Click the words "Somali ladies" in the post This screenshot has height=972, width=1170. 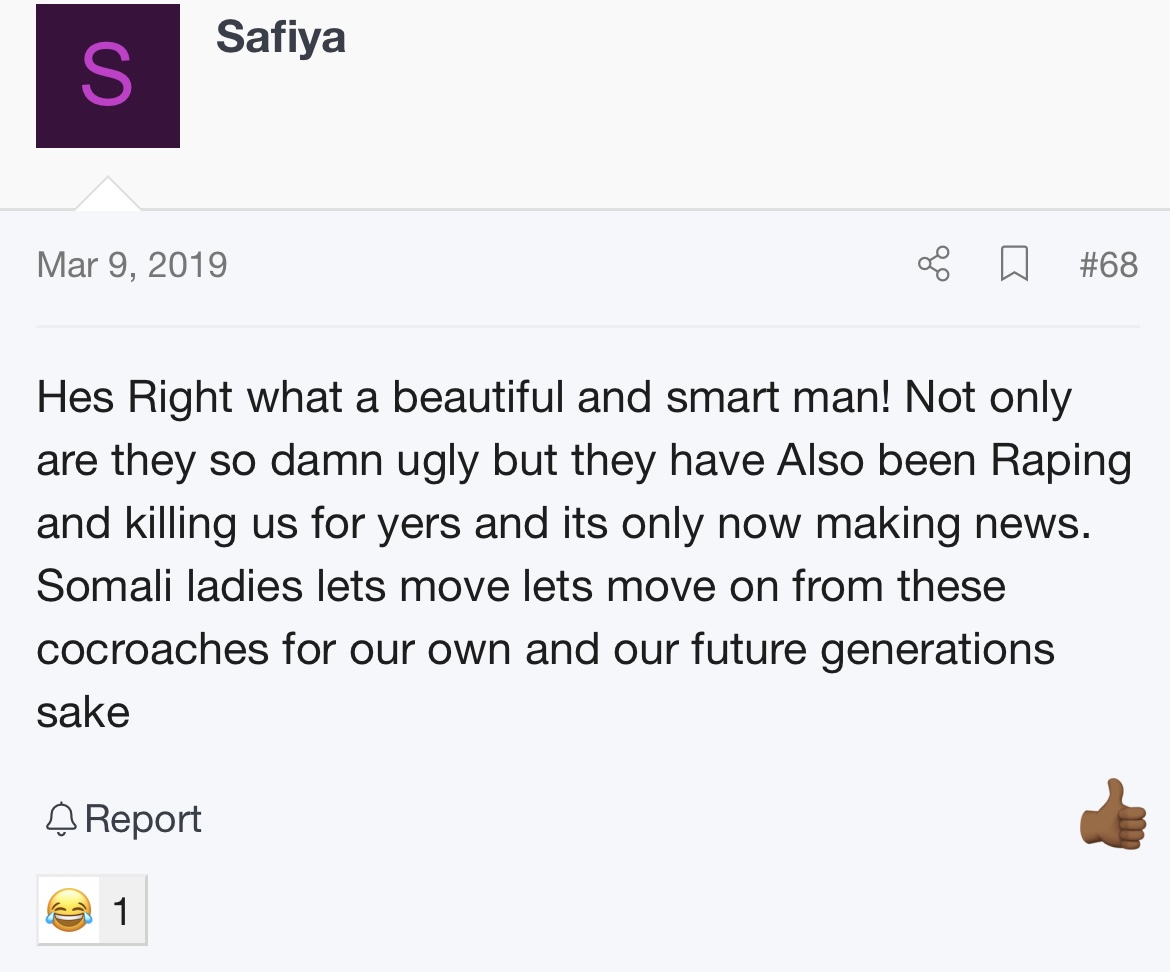coord(169,586)
